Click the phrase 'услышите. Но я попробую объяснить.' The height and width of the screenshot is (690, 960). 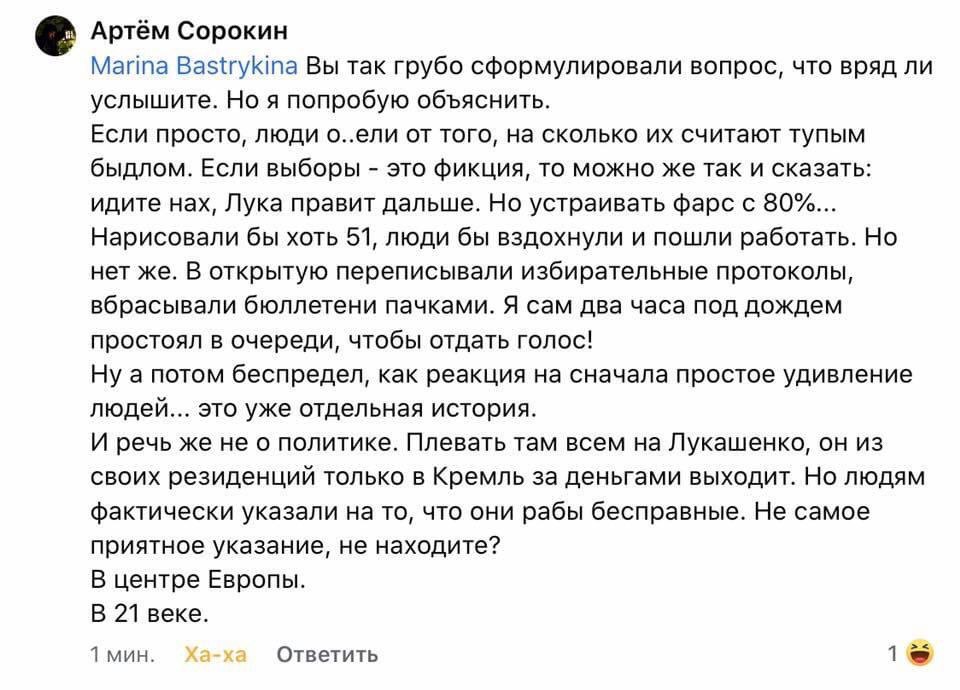[x=320, y=99]
